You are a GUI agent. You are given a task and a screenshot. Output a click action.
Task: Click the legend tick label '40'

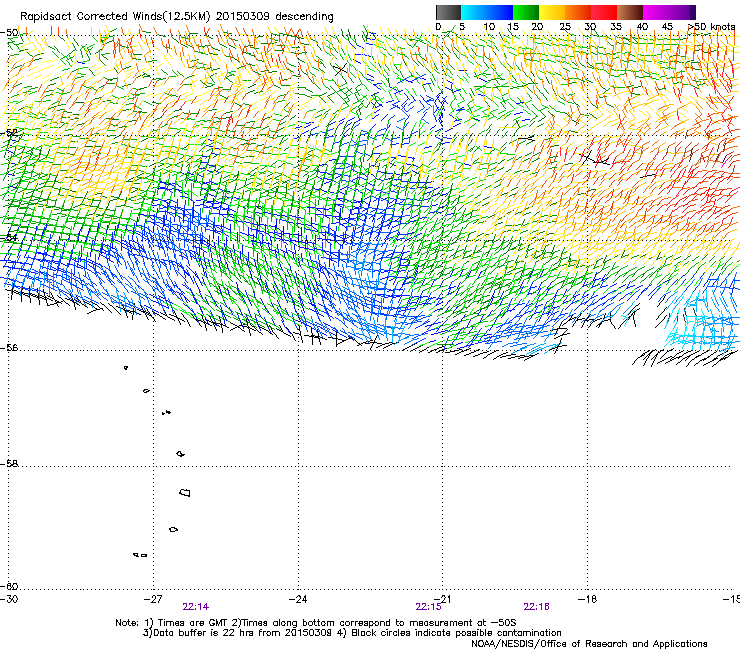point(642,27)
